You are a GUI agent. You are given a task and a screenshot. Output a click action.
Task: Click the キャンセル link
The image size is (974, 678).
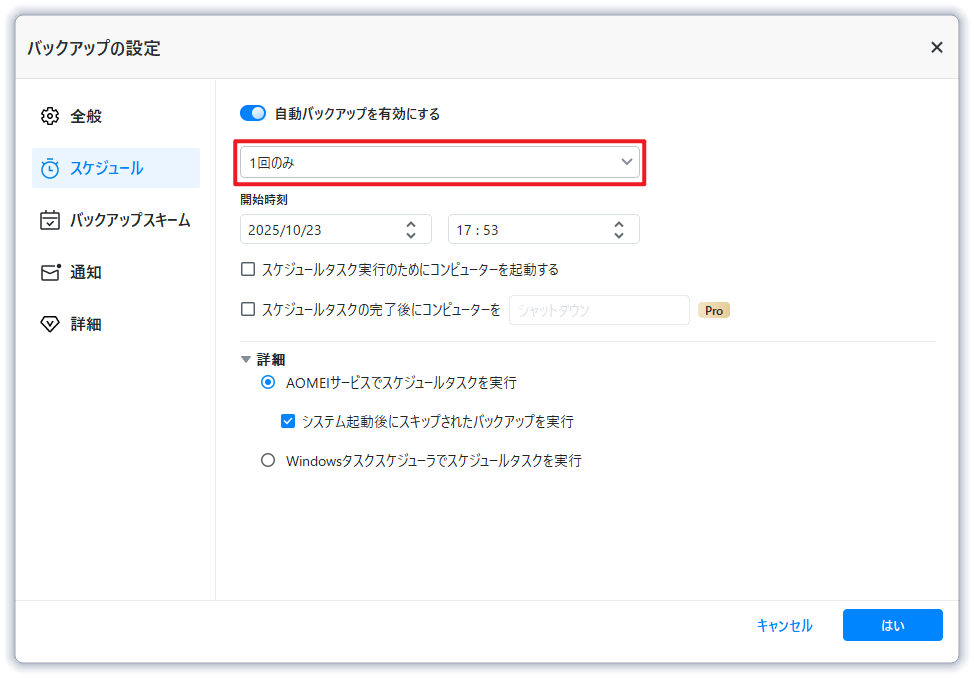785,625
